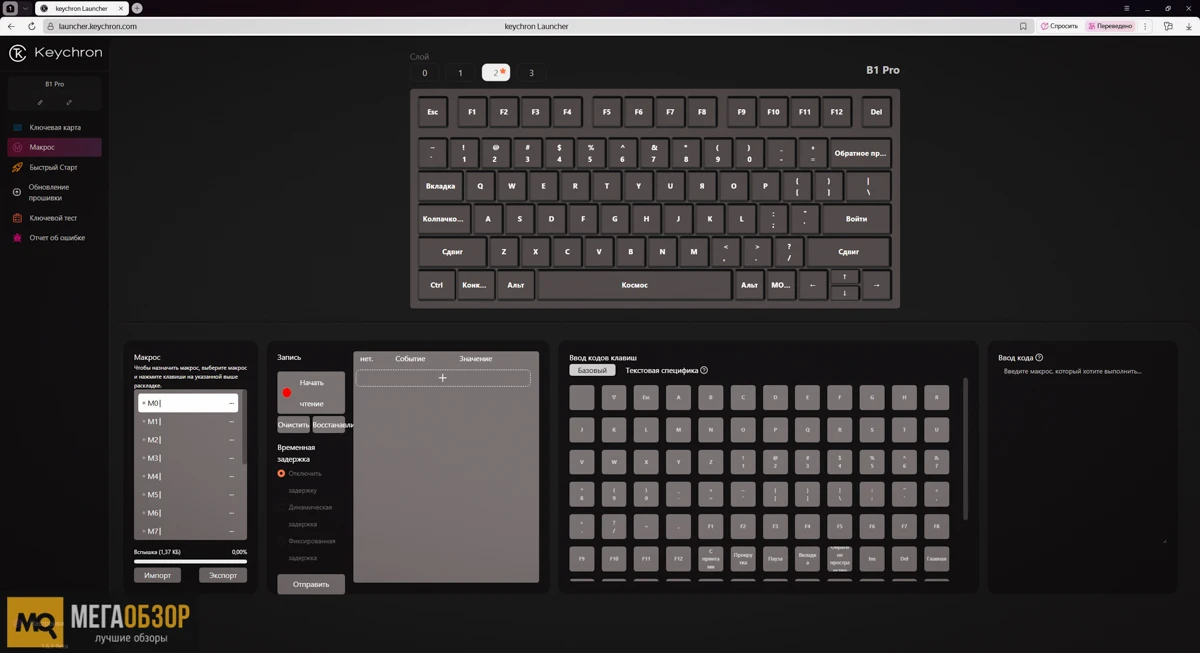The height and width of the screenshot is (653, 1200).
Task: Click the flash memory usage bar
Action: 190,561
